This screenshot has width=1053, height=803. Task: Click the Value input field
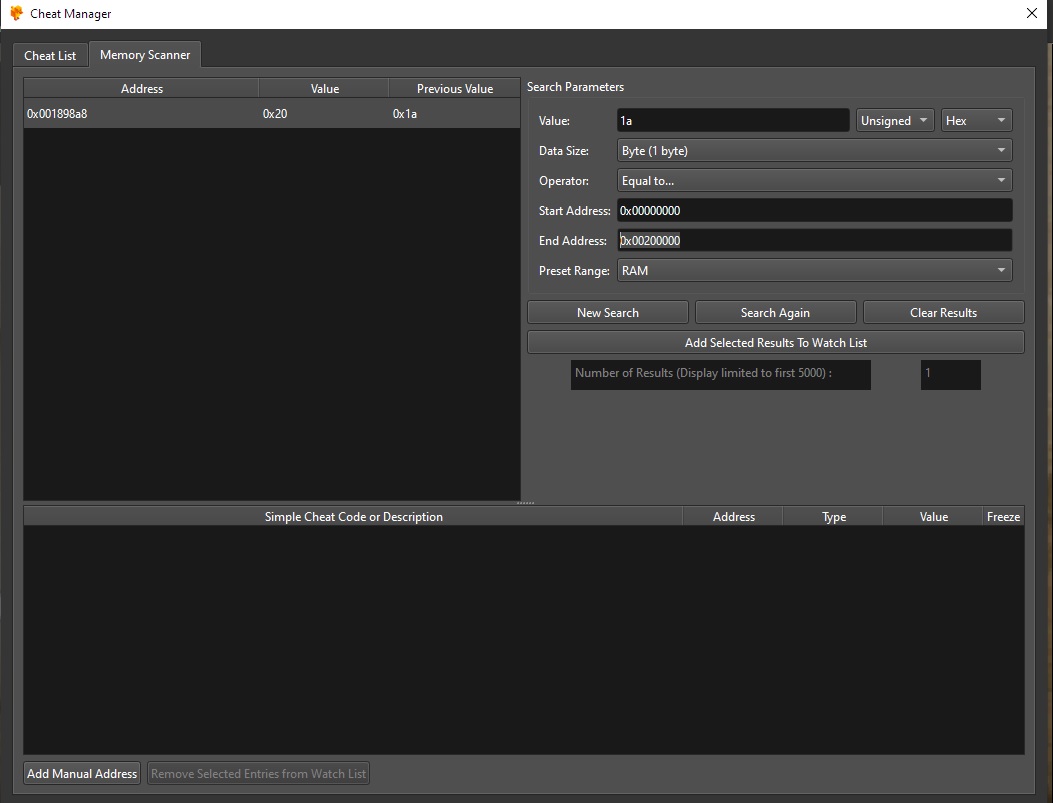[x=732, y=121]
